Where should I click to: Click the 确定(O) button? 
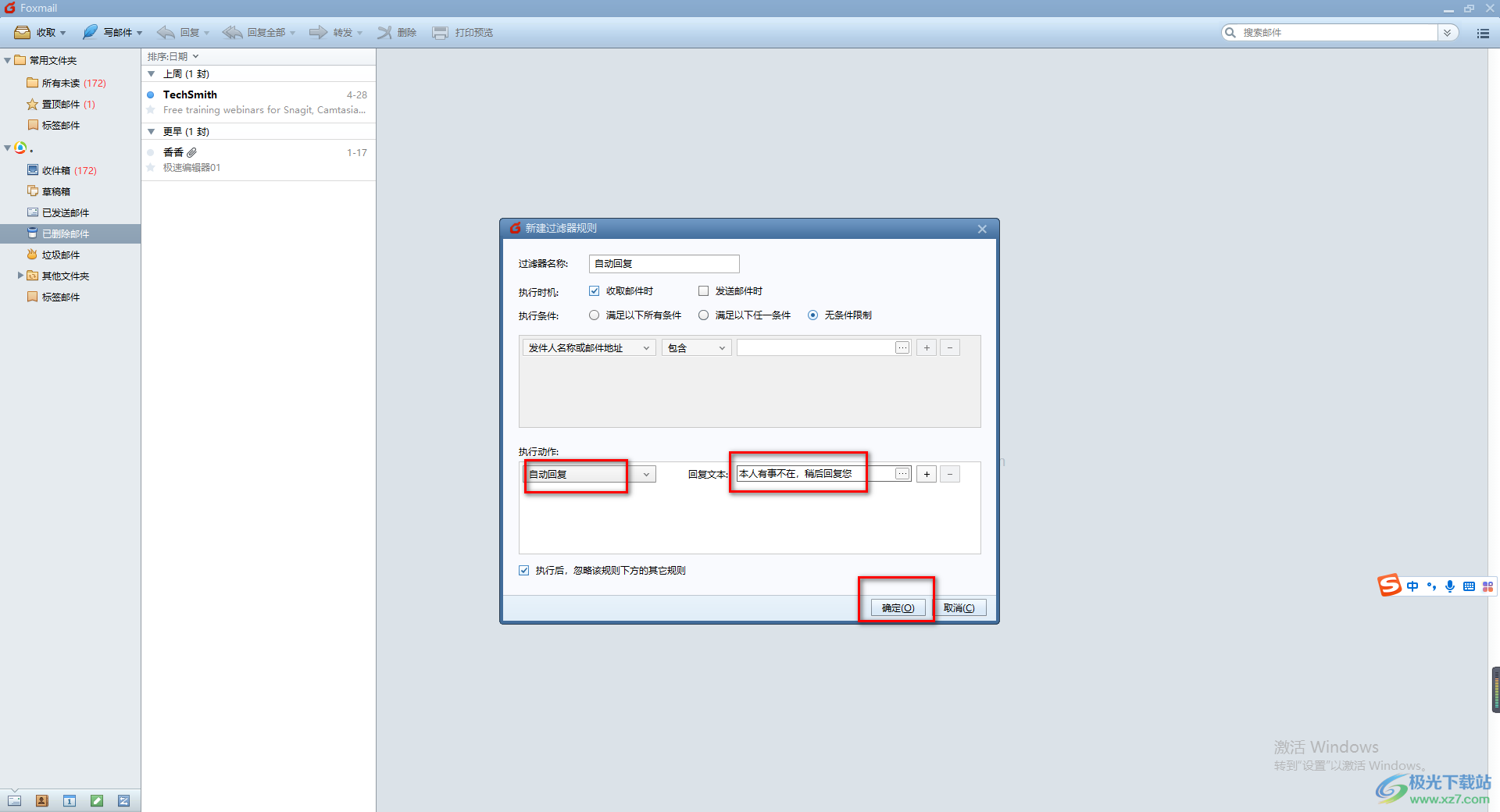[x=898, y=607]
